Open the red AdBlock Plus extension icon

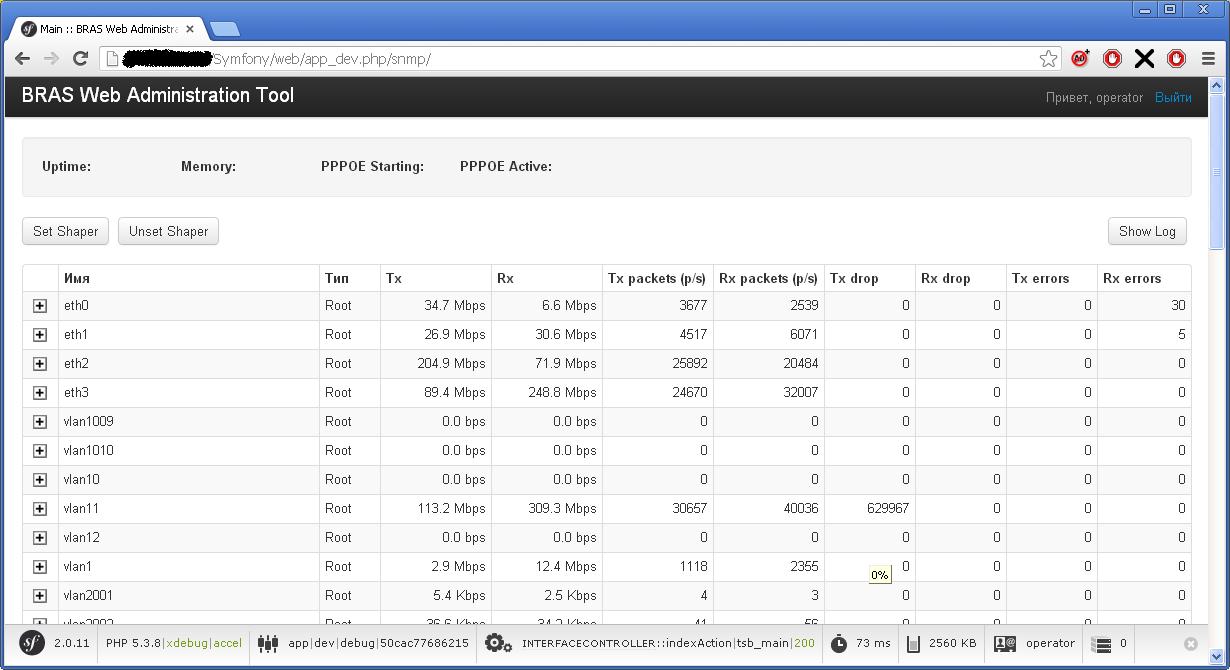[1080, 59]
